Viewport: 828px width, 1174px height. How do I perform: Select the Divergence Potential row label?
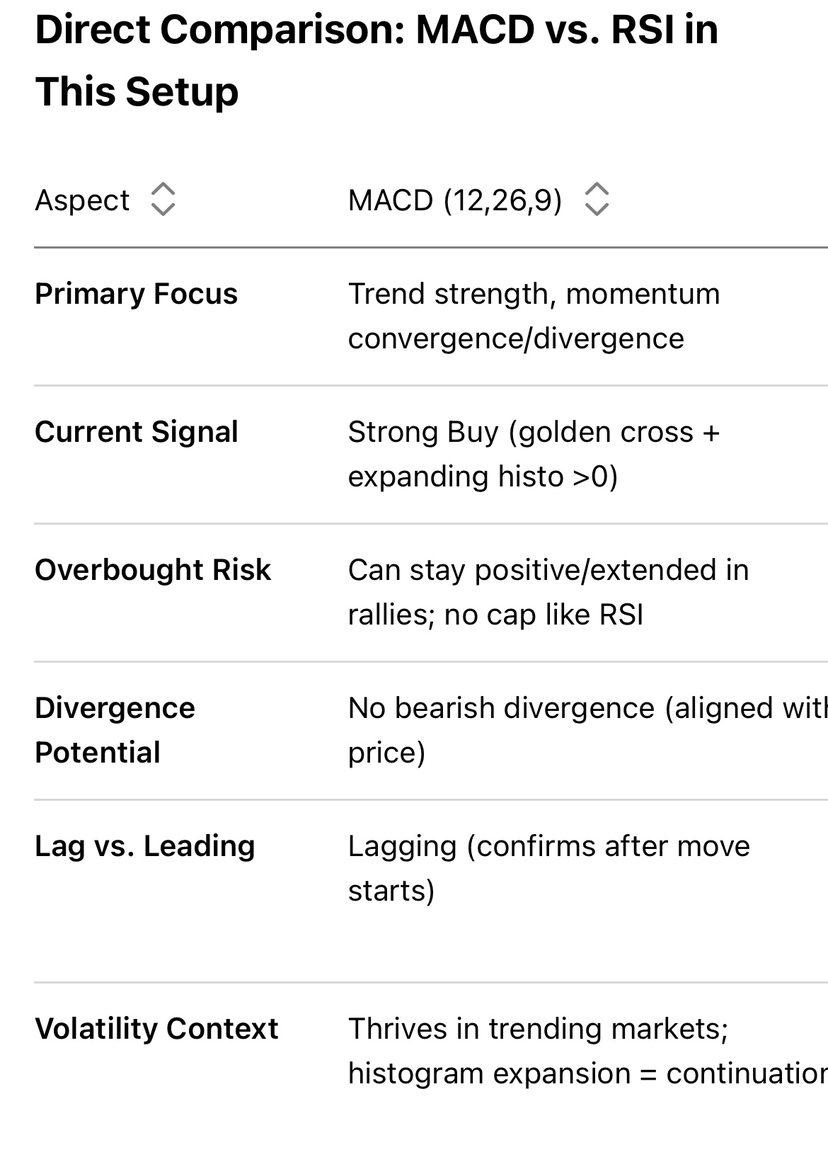click(115, 730)
